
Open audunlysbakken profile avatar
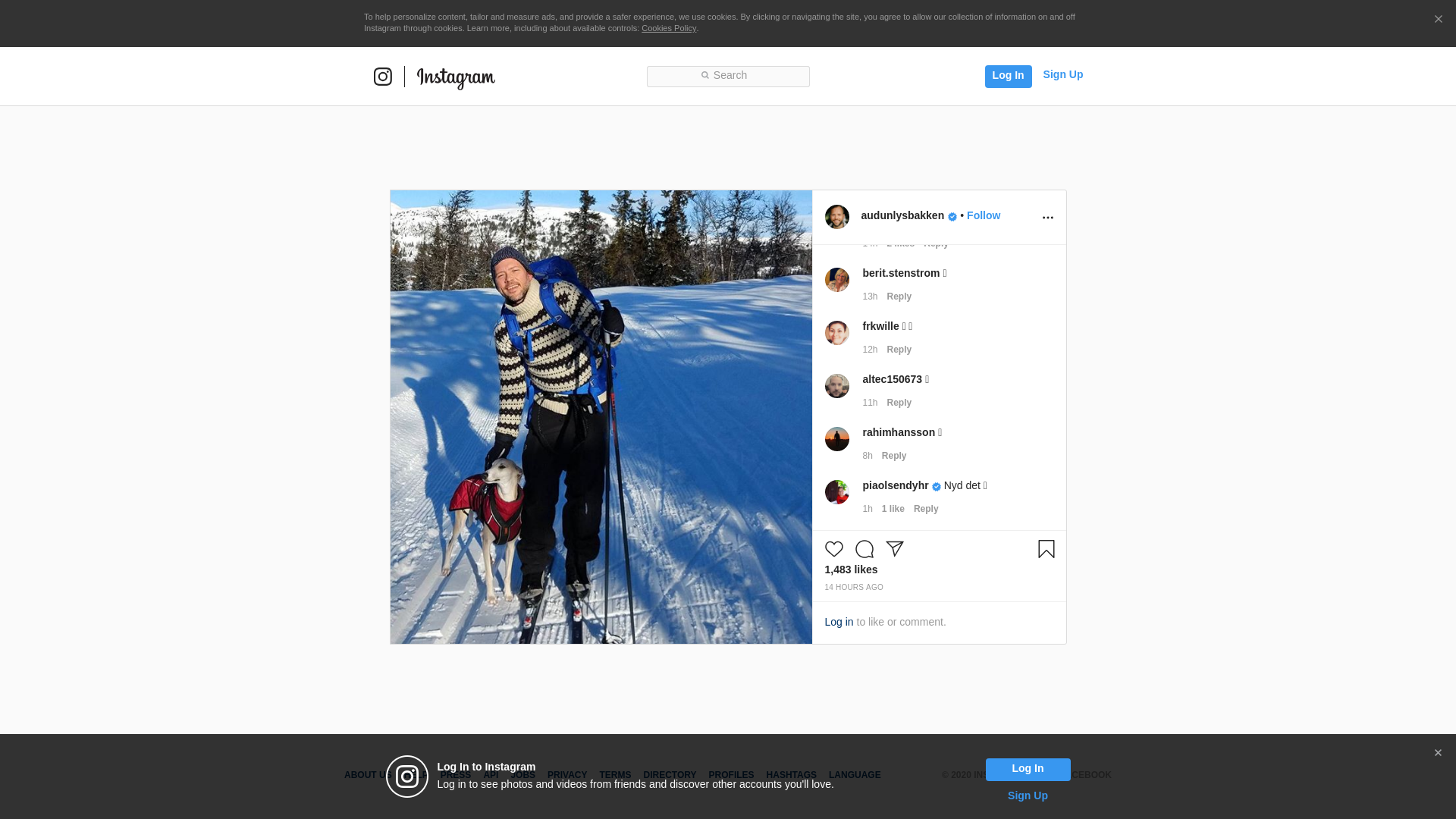836,217
